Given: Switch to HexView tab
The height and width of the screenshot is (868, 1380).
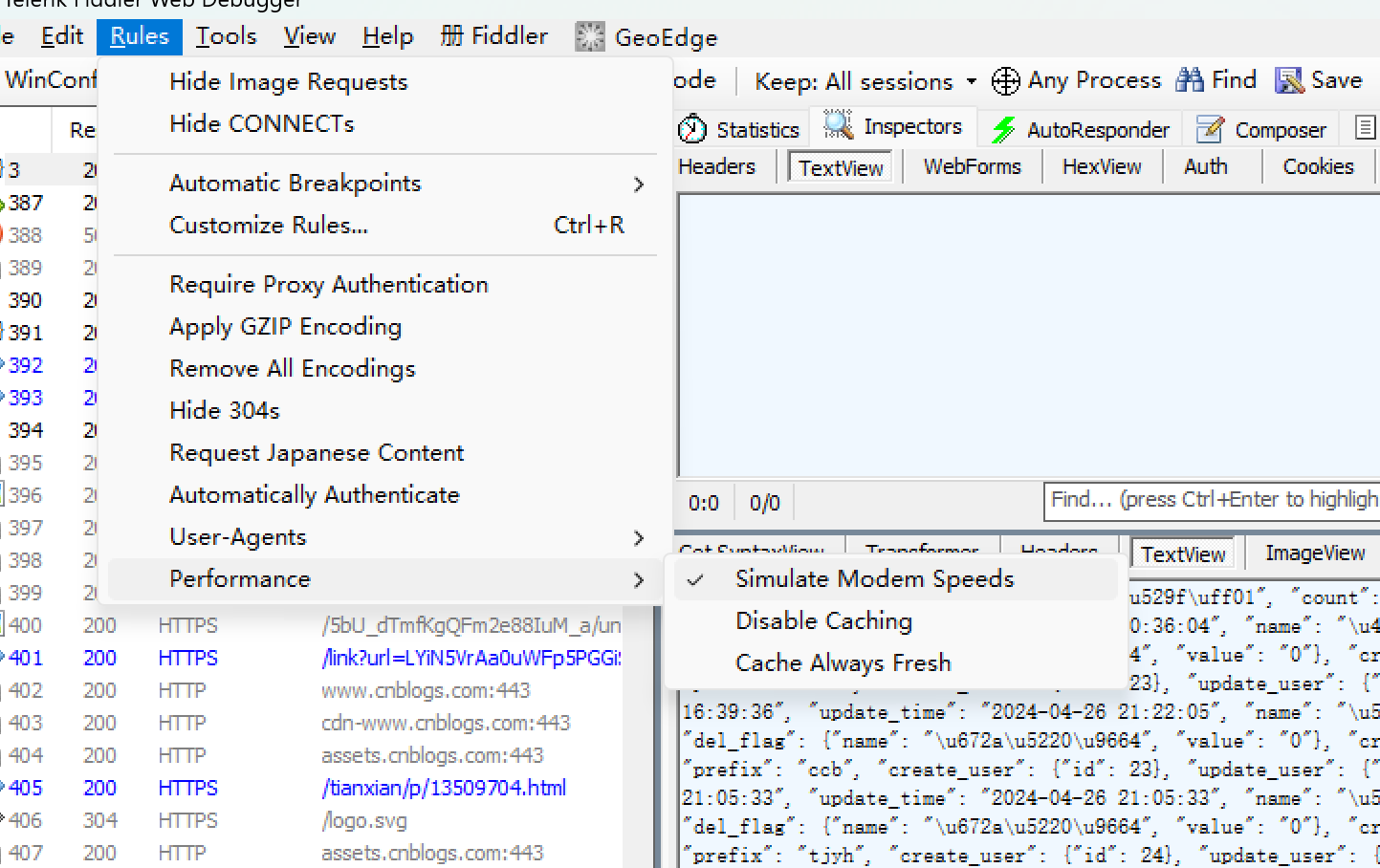Looking at the screenshot, I should tap(1102, 166).
